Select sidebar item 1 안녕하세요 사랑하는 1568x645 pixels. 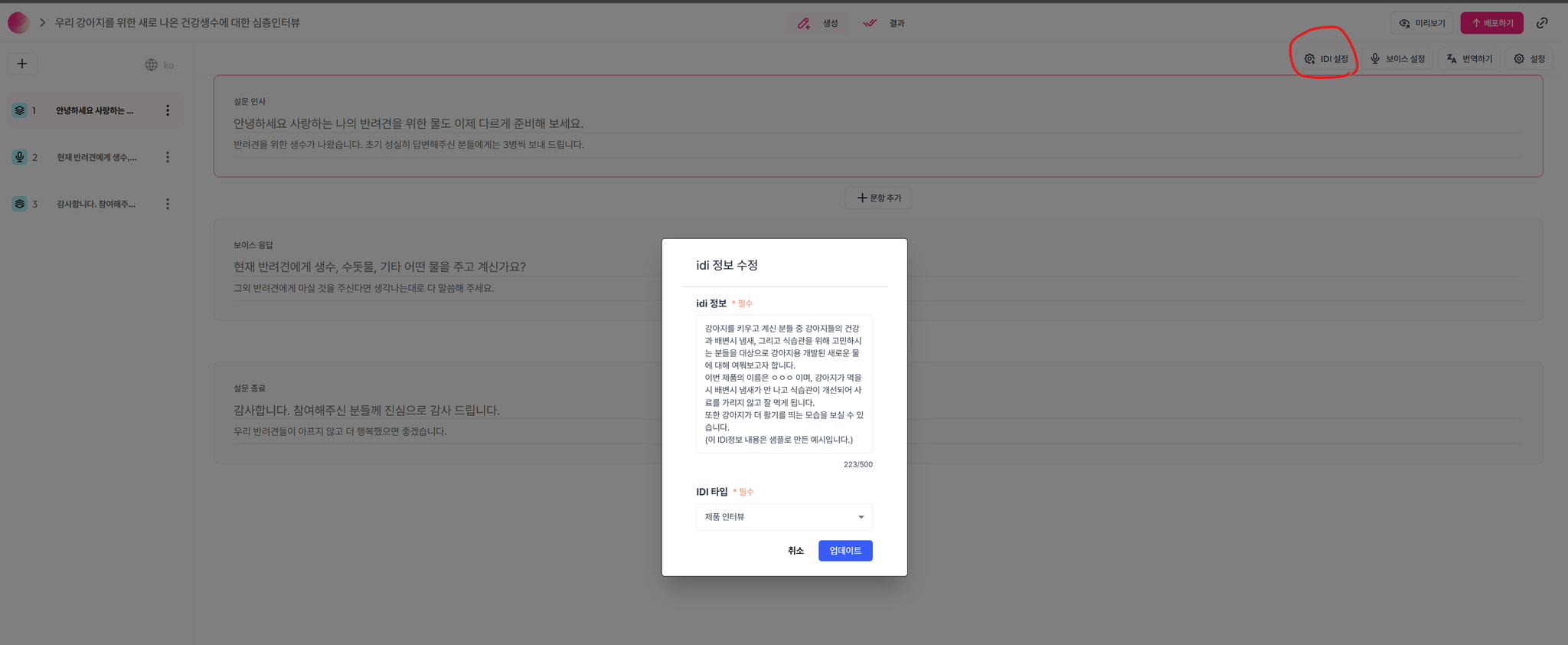(94, 111)
